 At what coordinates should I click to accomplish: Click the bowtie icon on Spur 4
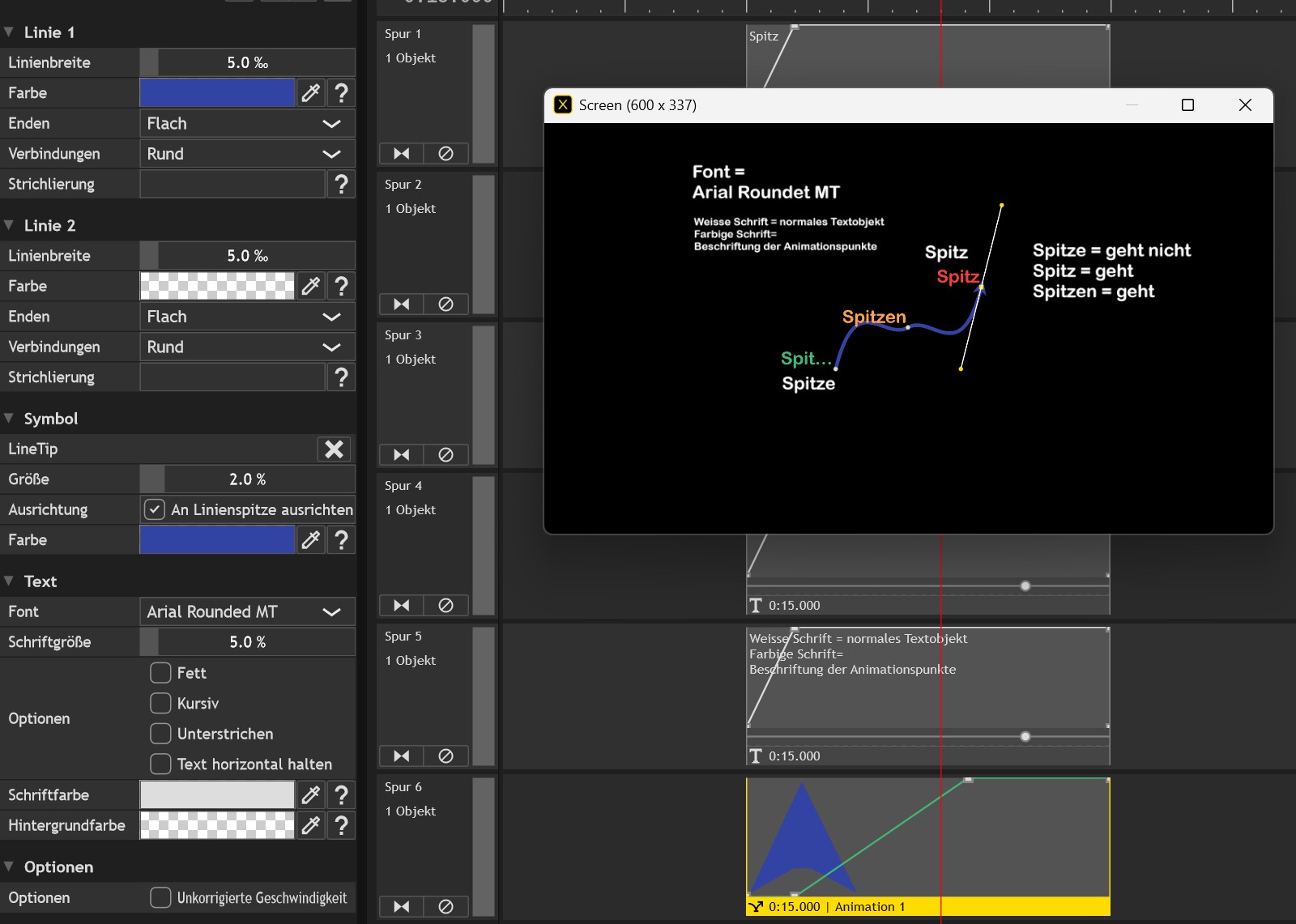point(402,605)
